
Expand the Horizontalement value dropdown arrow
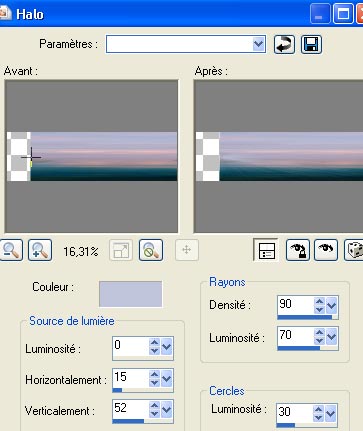(166, 378)
